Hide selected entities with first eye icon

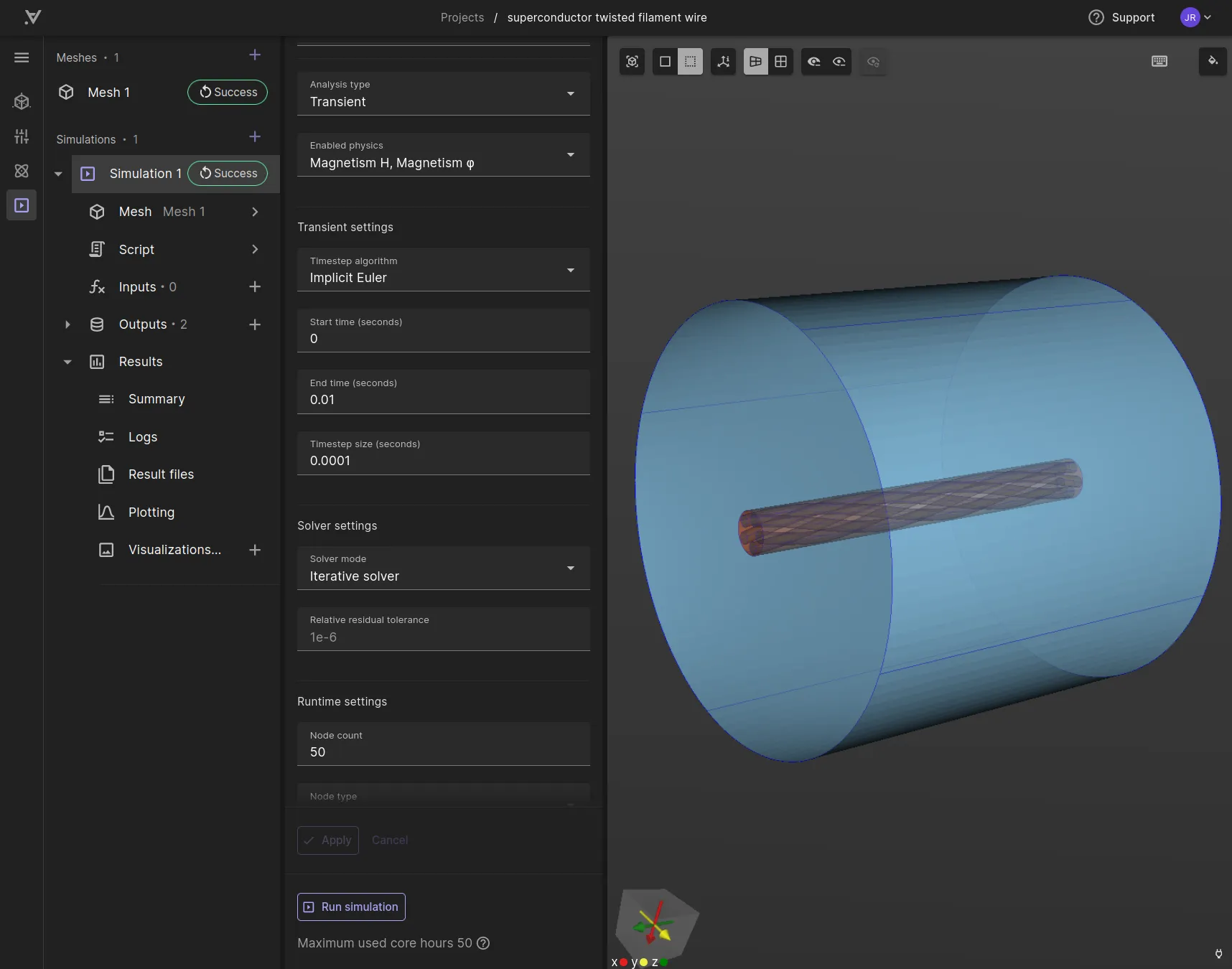[x=813, y=62]
